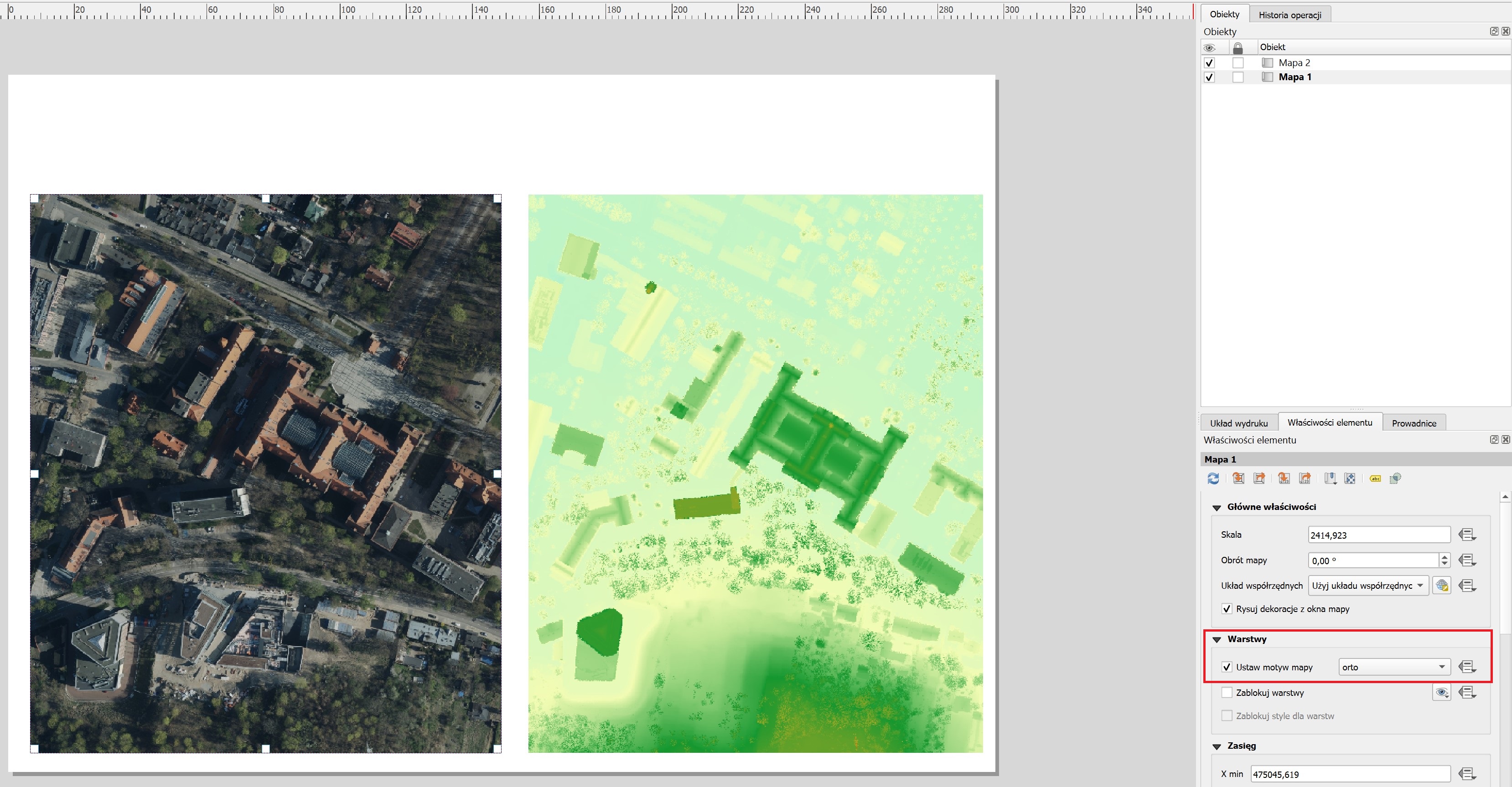Click data-defined override for X min
This screenshot has height=787, width=1512.
tap(1467, 774)
